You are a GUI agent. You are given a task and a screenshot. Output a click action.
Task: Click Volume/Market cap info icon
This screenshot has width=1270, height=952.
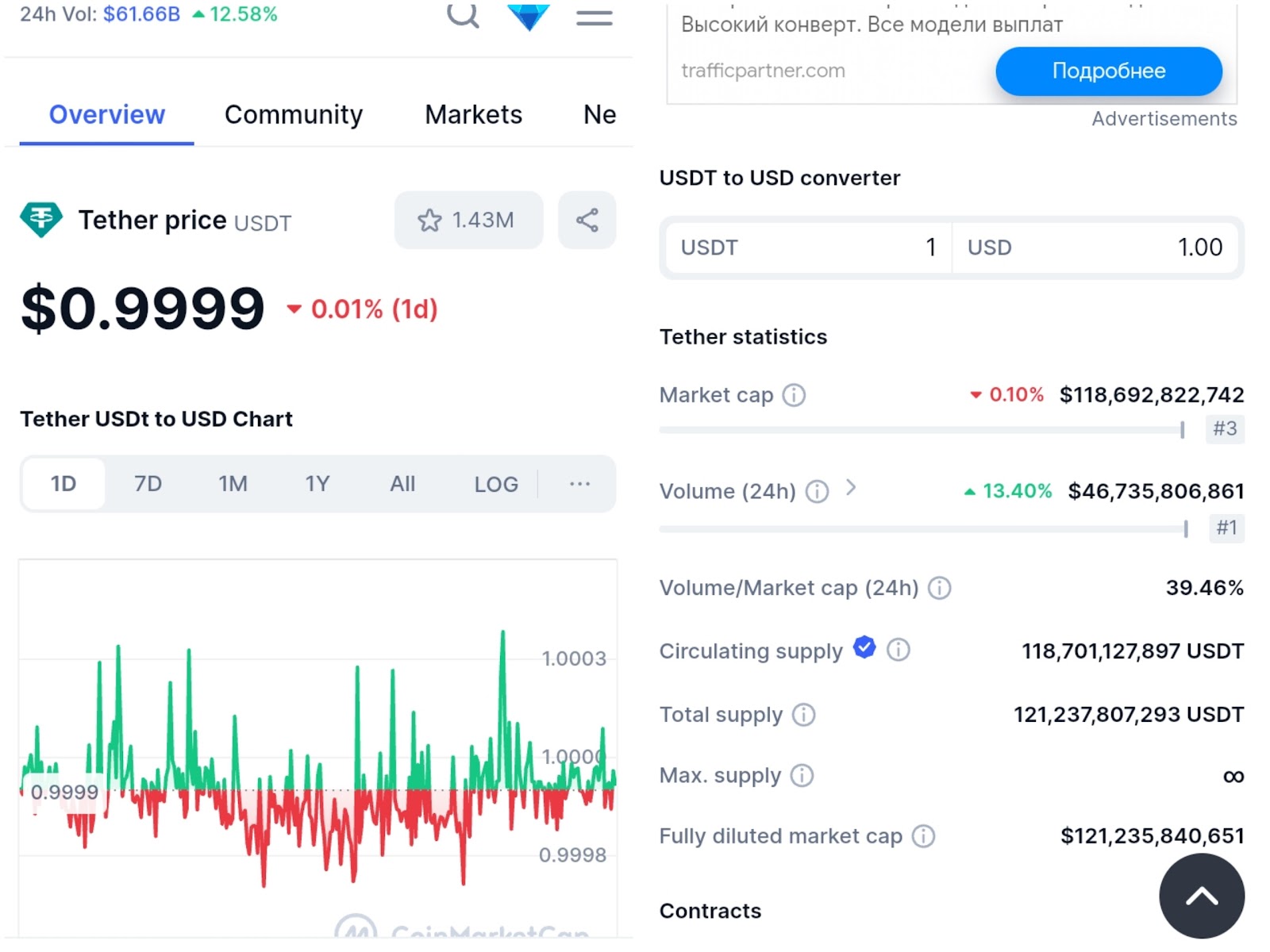click(x=939, y=588)
